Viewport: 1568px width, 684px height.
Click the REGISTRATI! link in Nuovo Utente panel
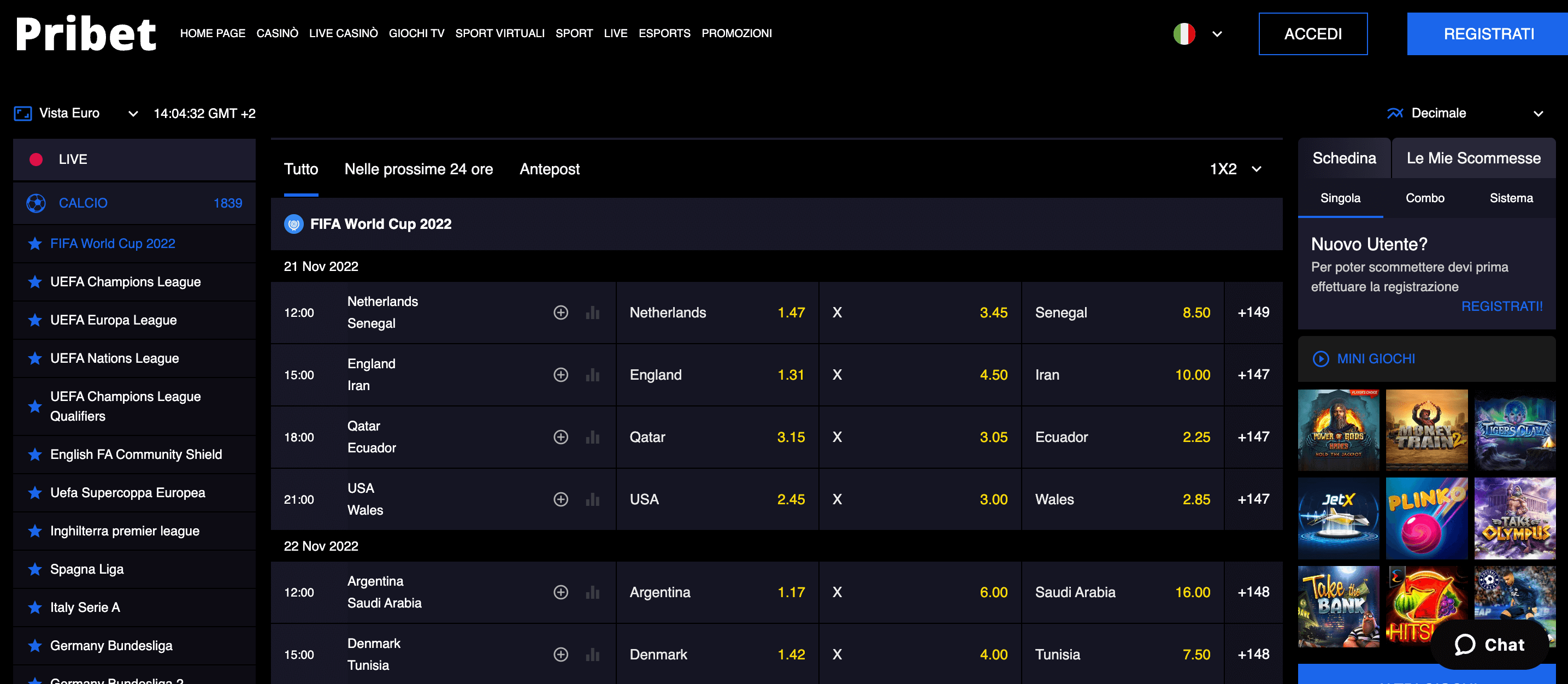click(1502, 306)
